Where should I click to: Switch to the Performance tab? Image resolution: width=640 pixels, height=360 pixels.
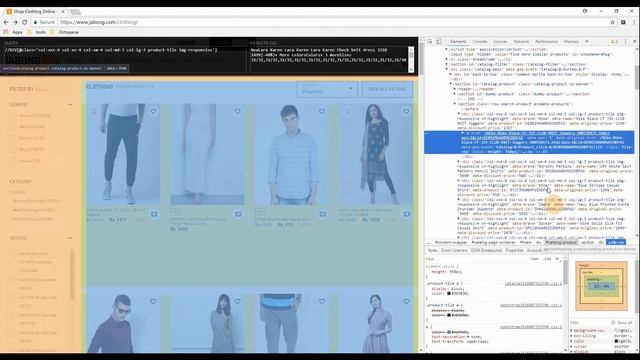546,42
